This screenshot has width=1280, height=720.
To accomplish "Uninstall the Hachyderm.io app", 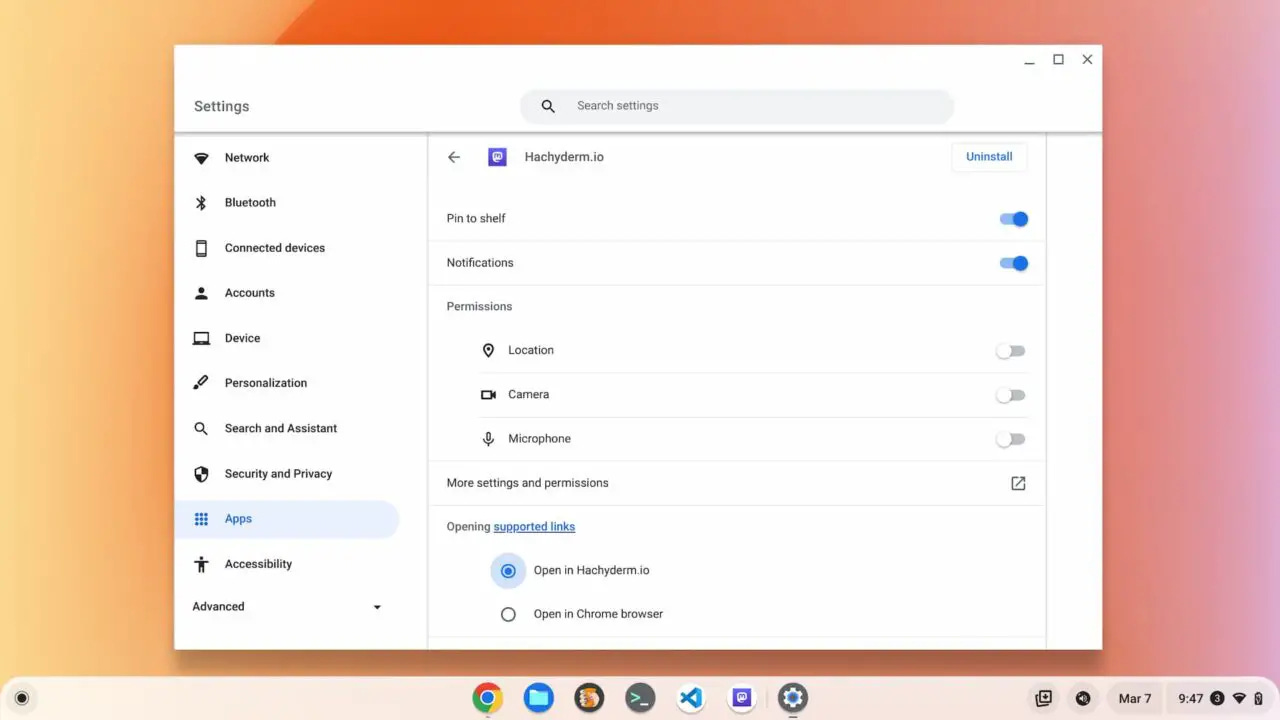I will tap(989, 157).
